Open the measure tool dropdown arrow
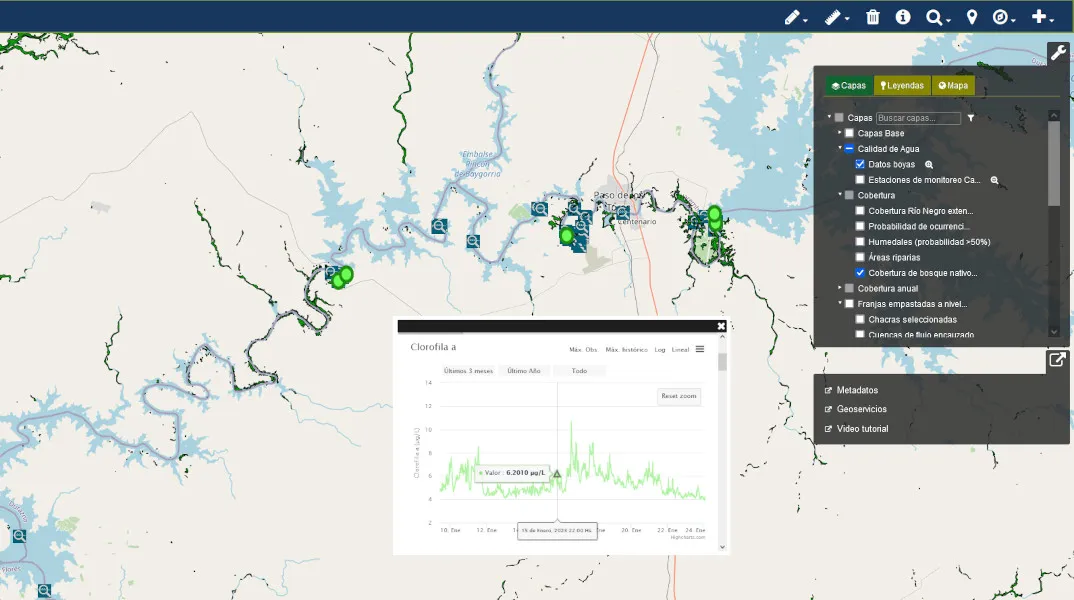Screen dimensions: 1074x600 tap(847, 20)
